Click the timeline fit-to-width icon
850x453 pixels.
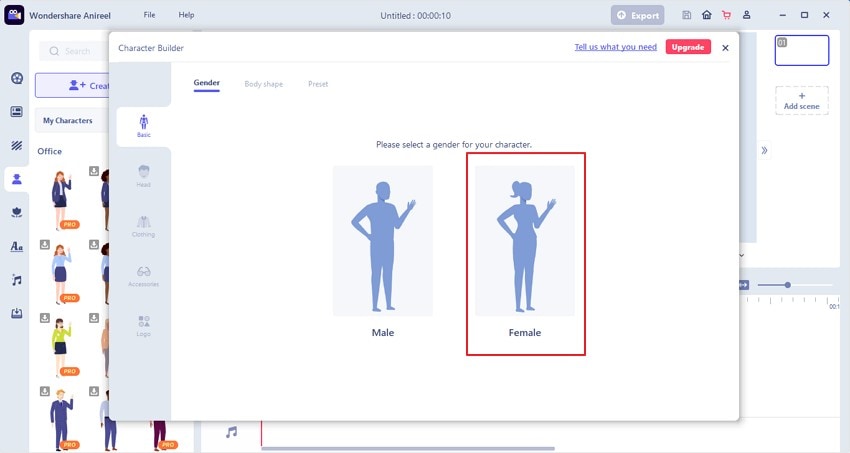click(x=743, y=284)
